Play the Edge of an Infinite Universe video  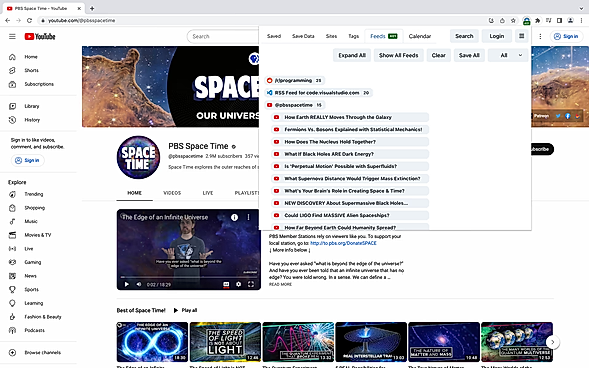tap(127, 284)
